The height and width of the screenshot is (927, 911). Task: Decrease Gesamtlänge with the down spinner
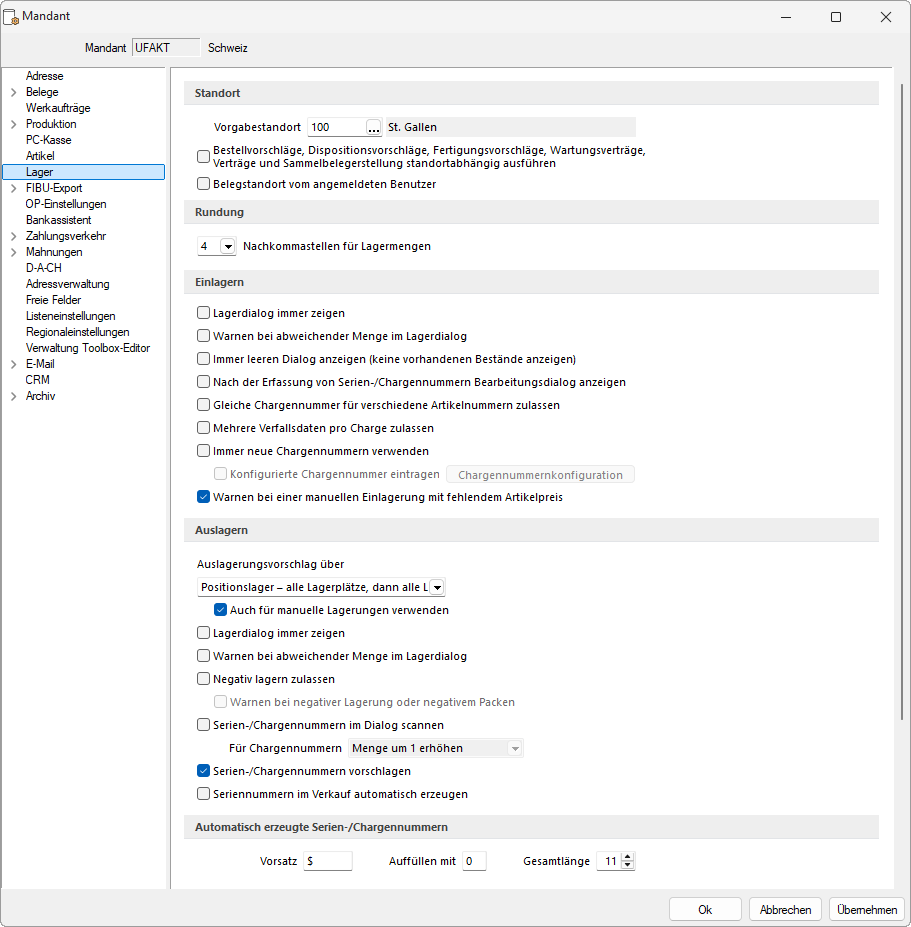point(628,866)
